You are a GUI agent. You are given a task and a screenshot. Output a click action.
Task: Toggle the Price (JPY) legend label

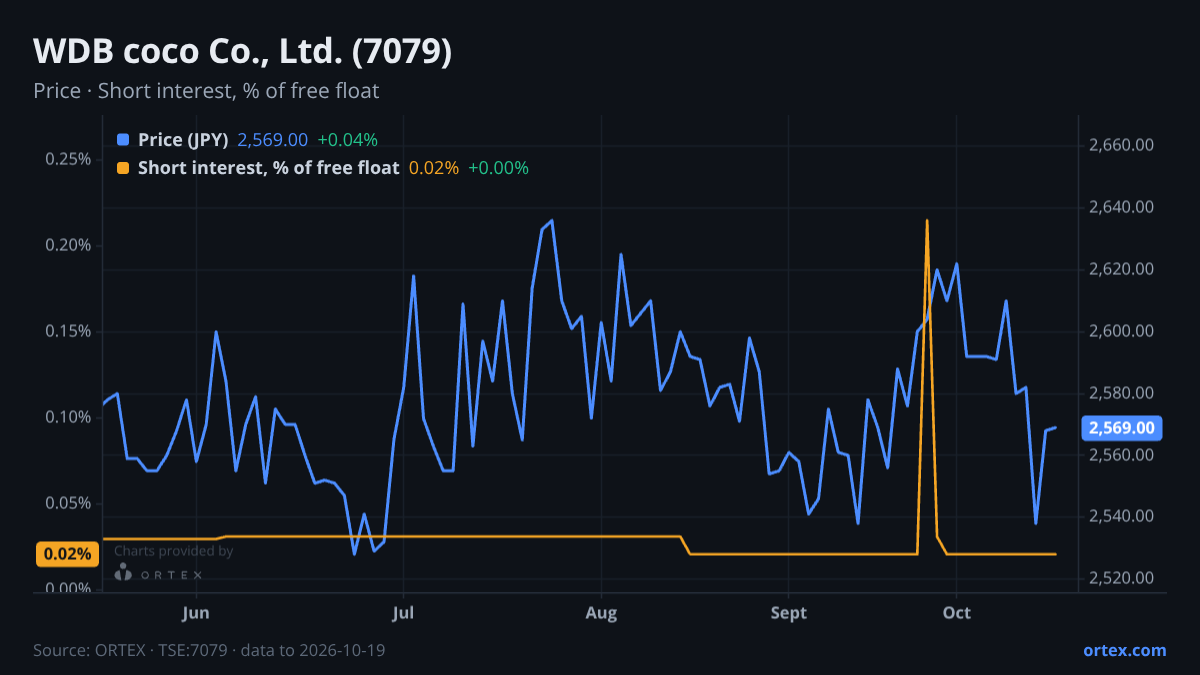coord(183,140)
